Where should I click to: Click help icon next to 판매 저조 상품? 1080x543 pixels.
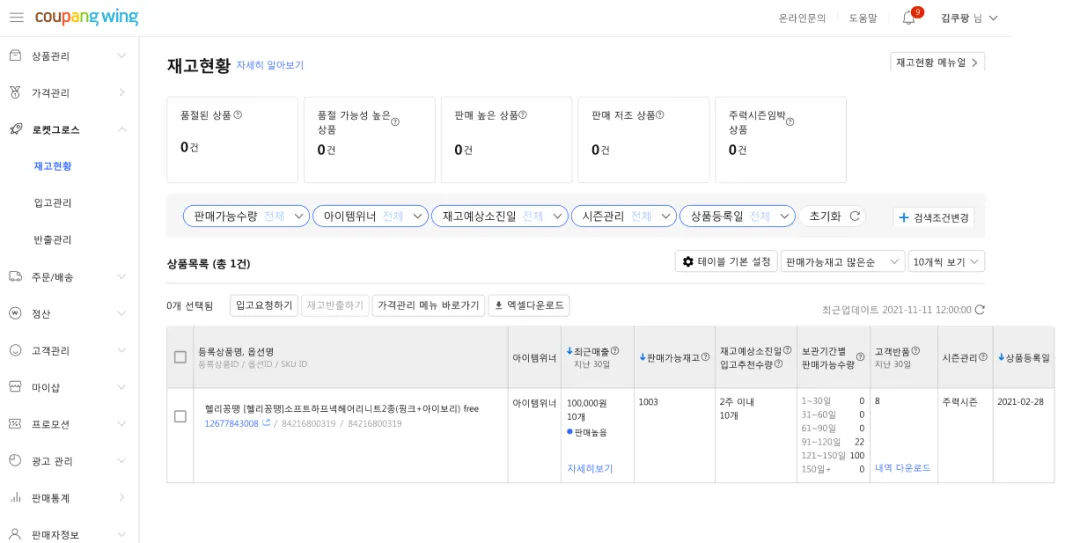(660, 115)
